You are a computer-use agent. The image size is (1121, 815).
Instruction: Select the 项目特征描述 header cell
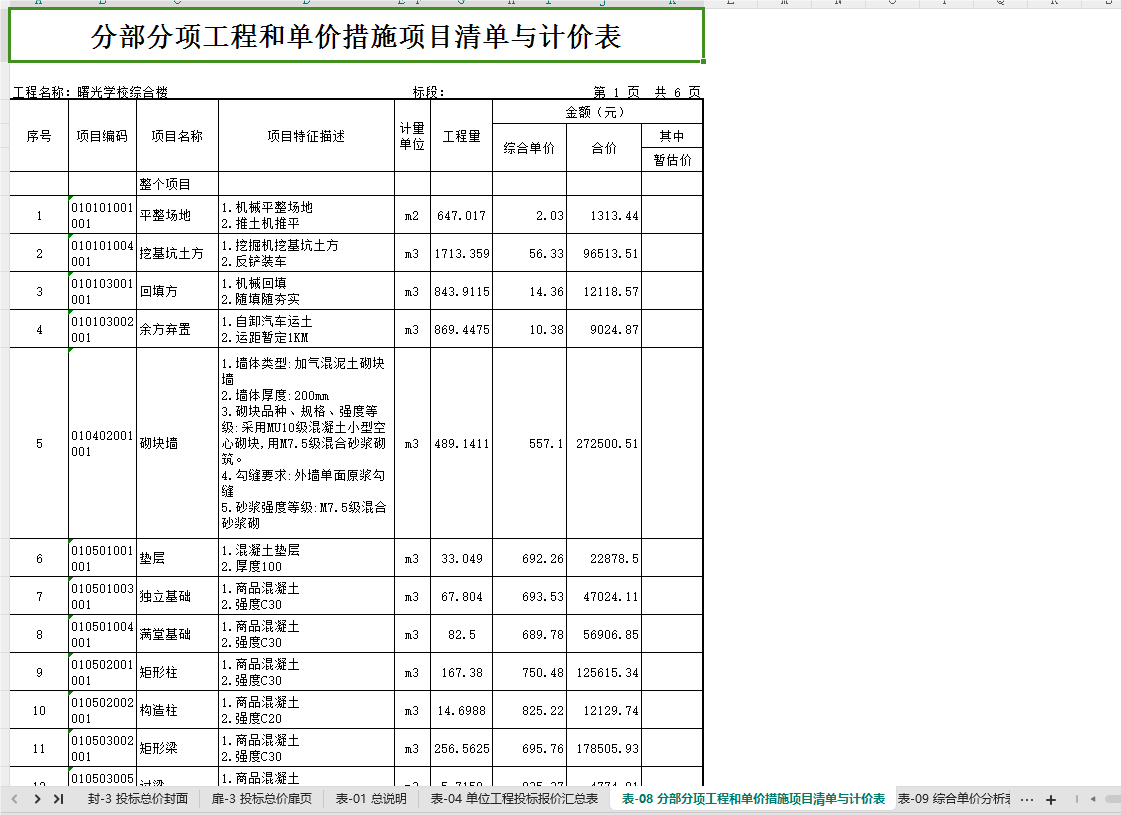point(306,136)
